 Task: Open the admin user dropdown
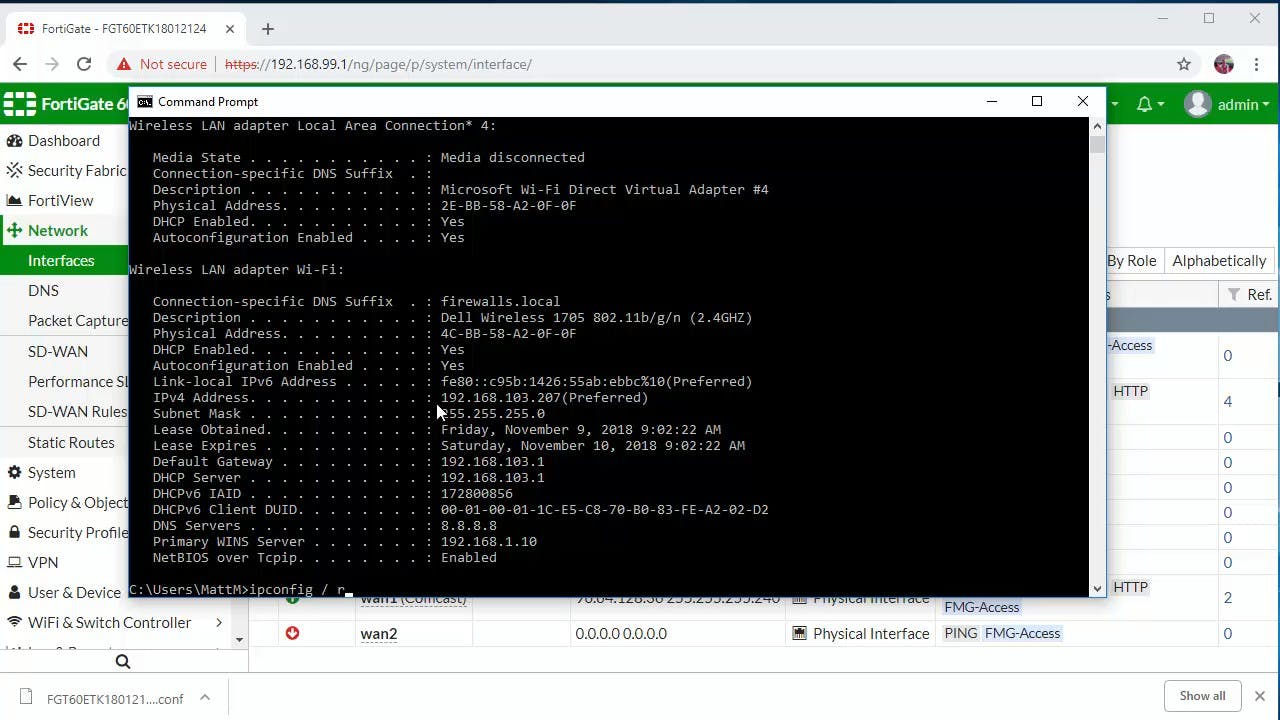[1227, 104]
